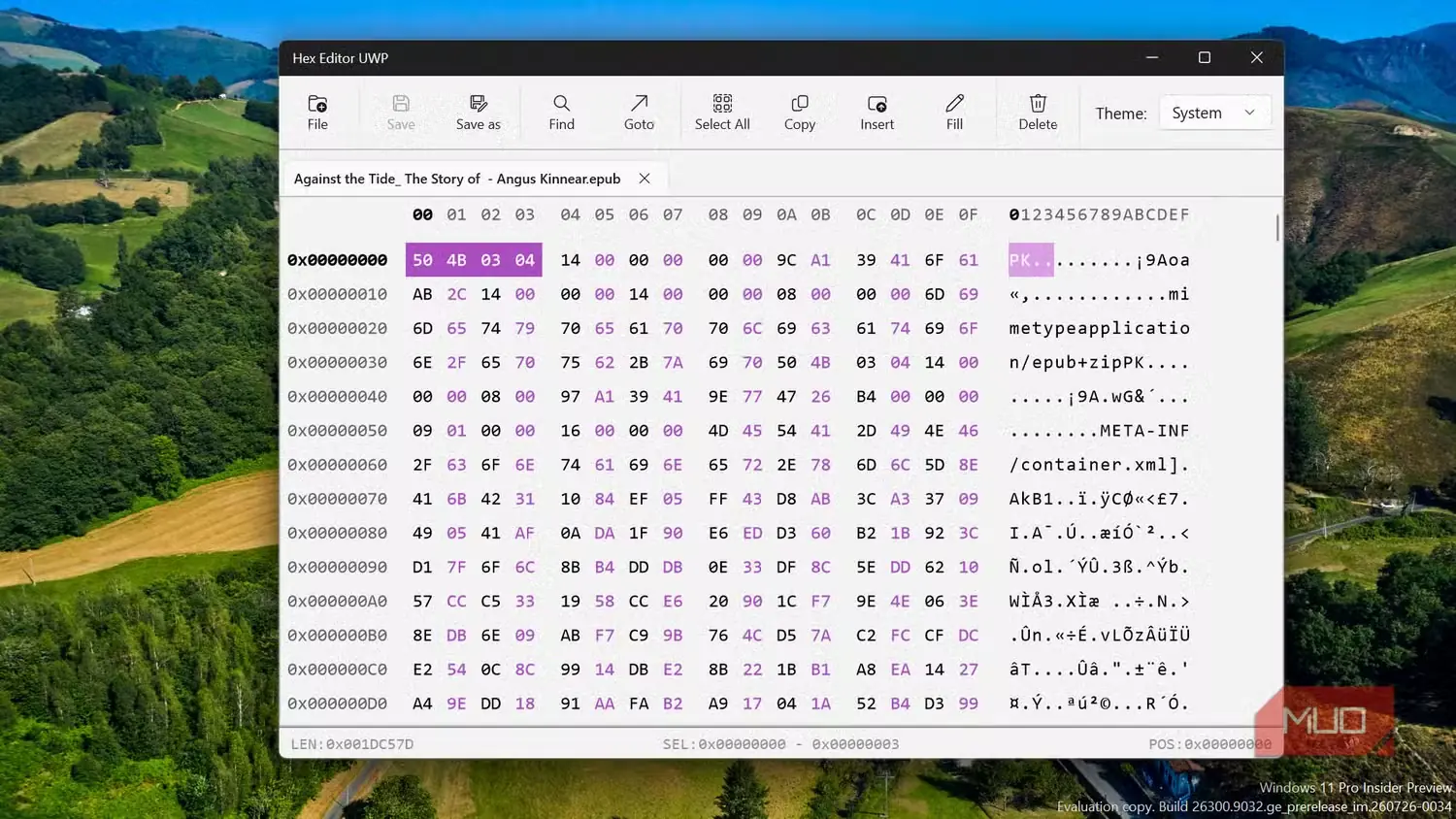Click column header 08

[x=718, y=214]
